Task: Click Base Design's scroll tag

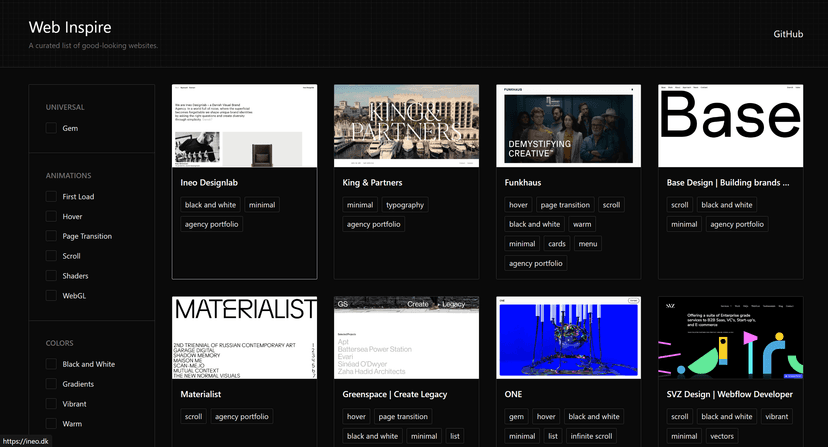Action: [x=680, y=204]
